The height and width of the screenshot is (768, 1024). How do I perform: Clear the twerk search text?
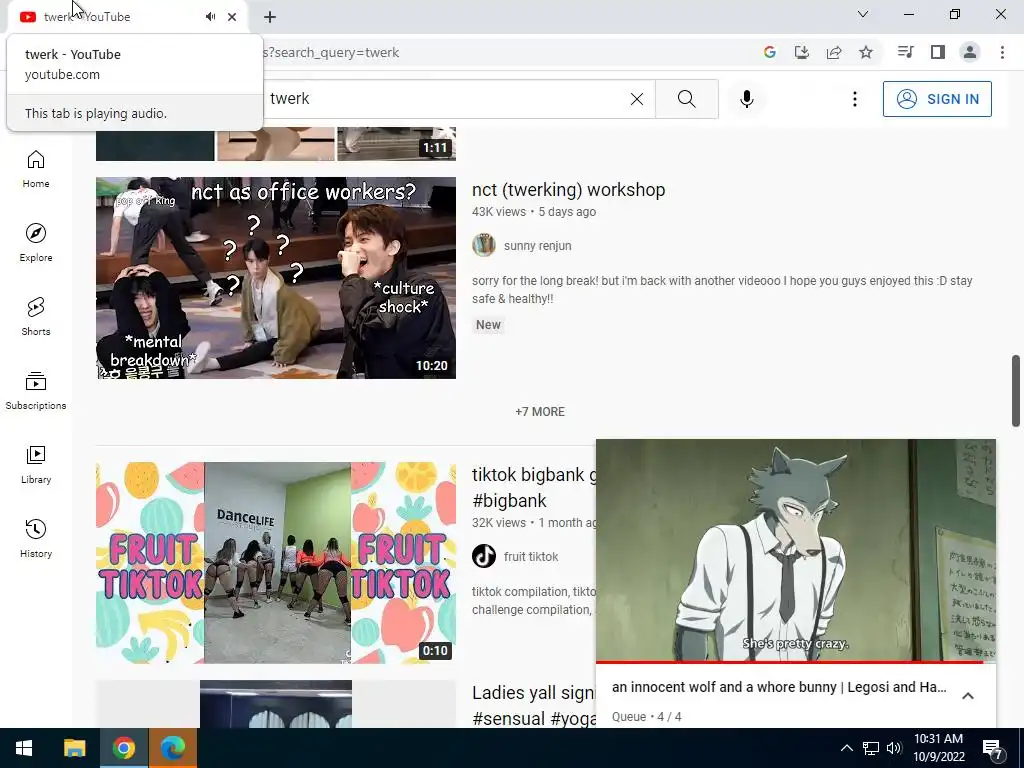coord(637,99)
